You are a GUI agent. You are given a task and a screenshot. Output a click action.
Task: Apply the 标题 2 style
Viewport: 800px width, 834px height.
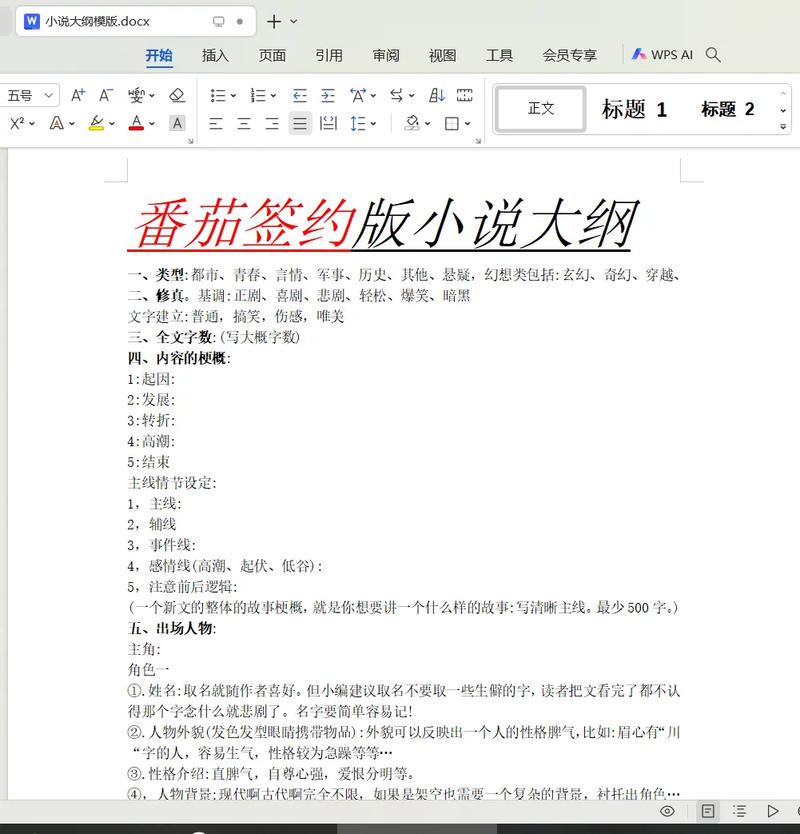[x=727, y=110]
